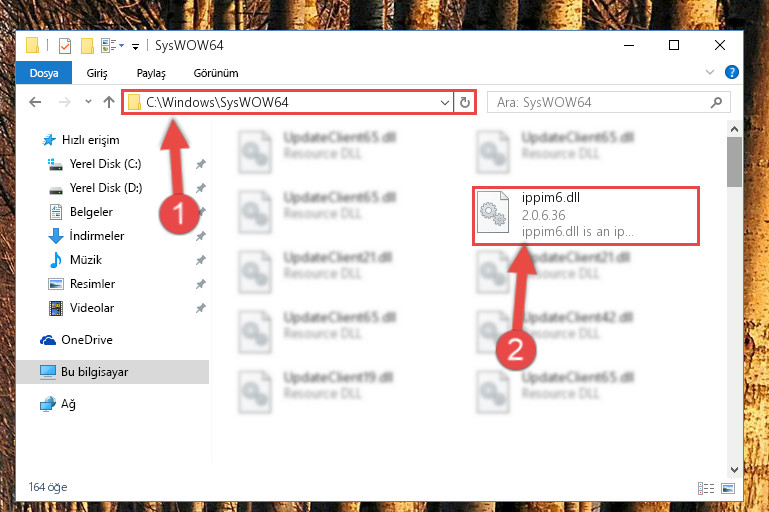
Task: Select the ippim6.dll file
Action: point(585,215)
